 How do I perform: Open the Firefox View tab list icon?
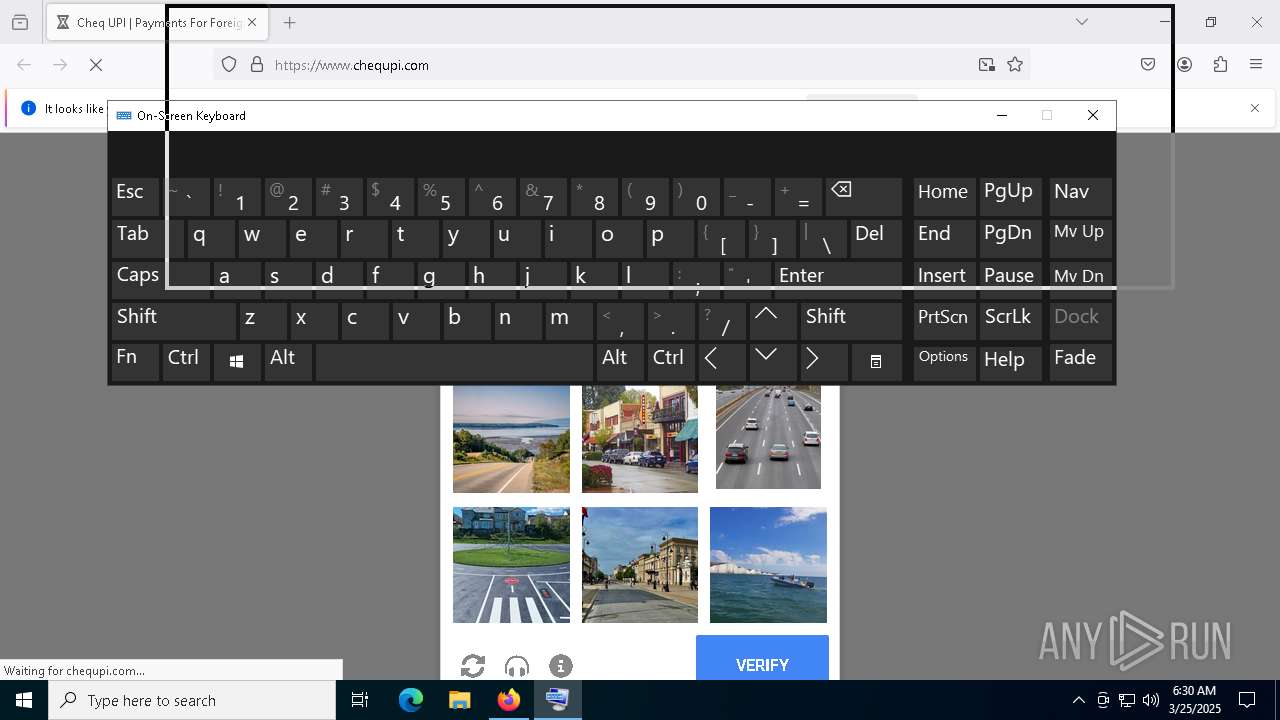tap(20, 22)
